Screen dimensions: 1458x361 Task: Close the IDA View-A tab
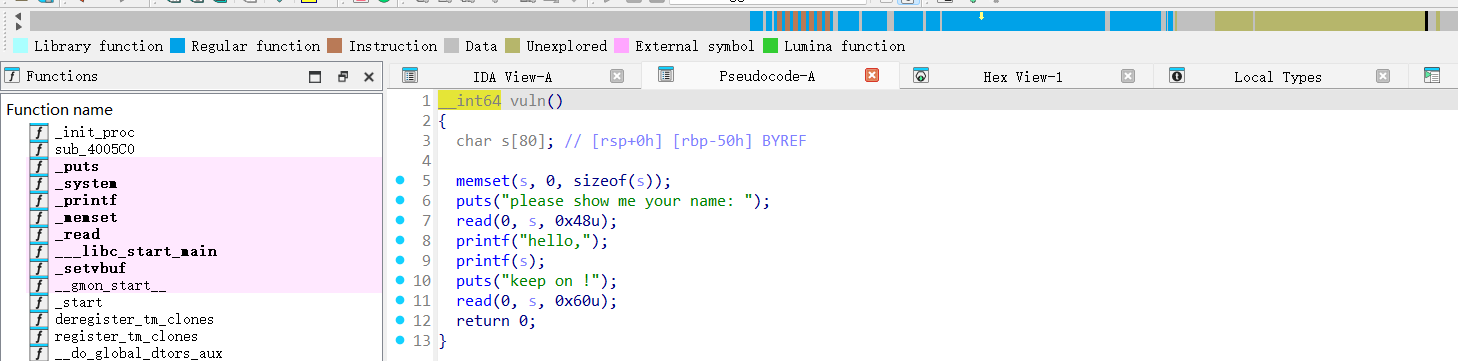(x=617, y=76)
